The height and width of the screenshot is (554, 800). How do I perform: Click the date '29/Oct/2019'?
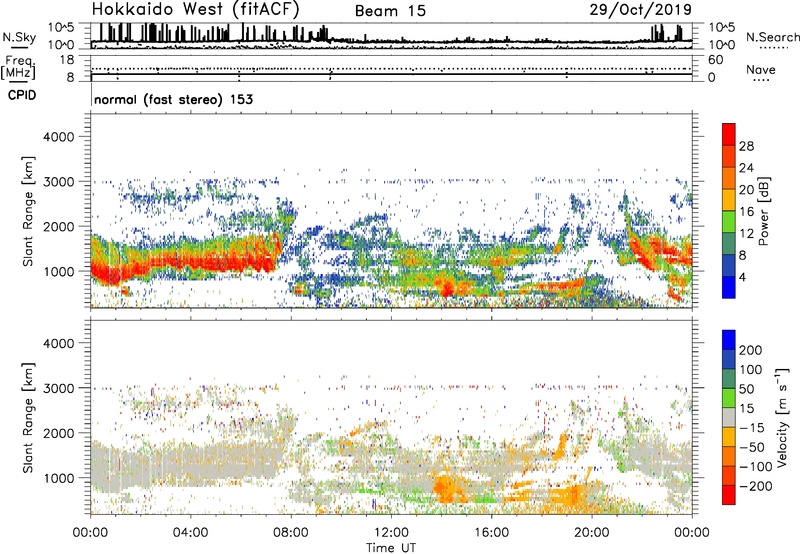click(x=641, y=10)
